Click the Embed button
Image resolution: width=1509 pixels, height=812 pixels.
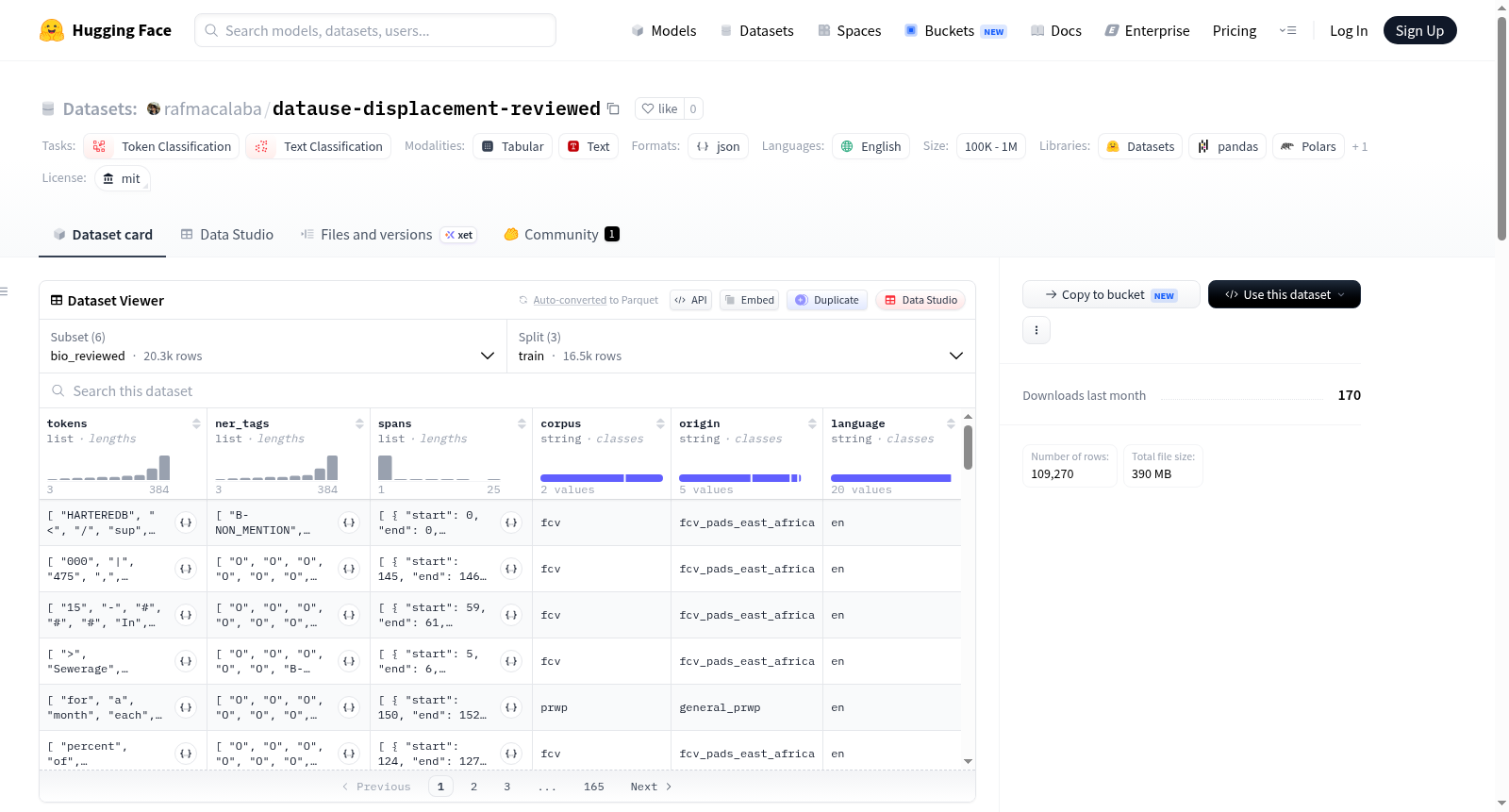[748, 300]
